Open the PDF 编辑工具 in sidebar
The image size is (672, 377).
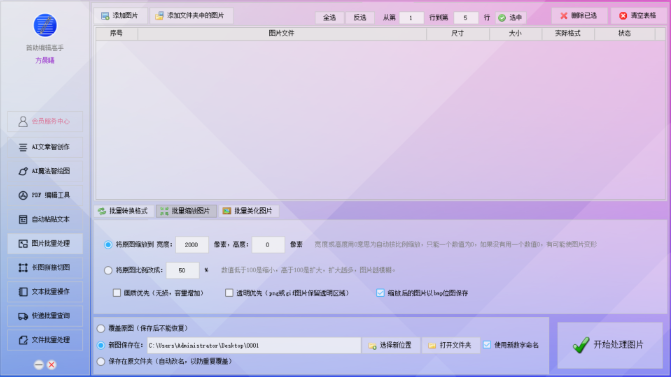click(45, 195)
